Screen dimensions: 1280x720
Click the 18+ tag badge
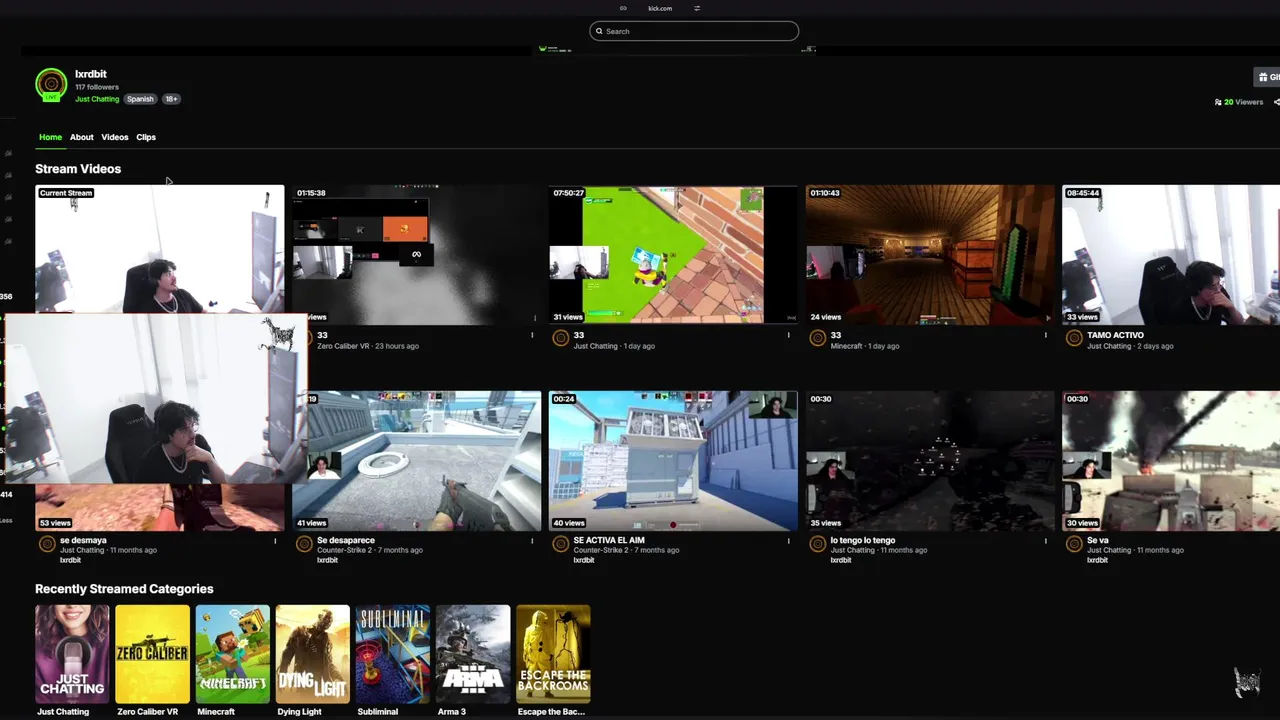click(171, 99)
